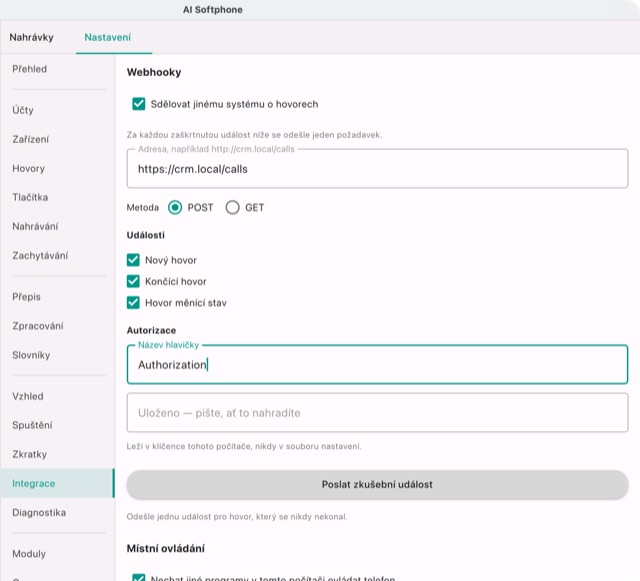
Task: Click the Autorizace heading text
Action: tap(151, 330)
